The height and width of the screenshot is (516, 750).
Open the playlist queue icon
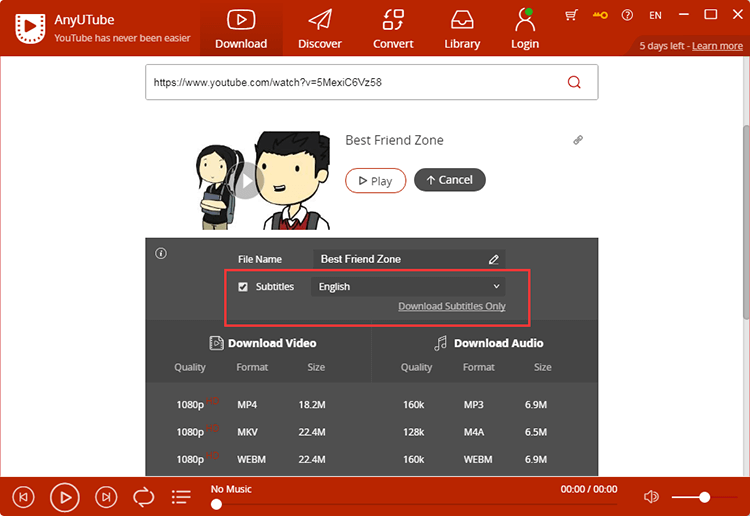pyautogui.click(x=181, y=497)
